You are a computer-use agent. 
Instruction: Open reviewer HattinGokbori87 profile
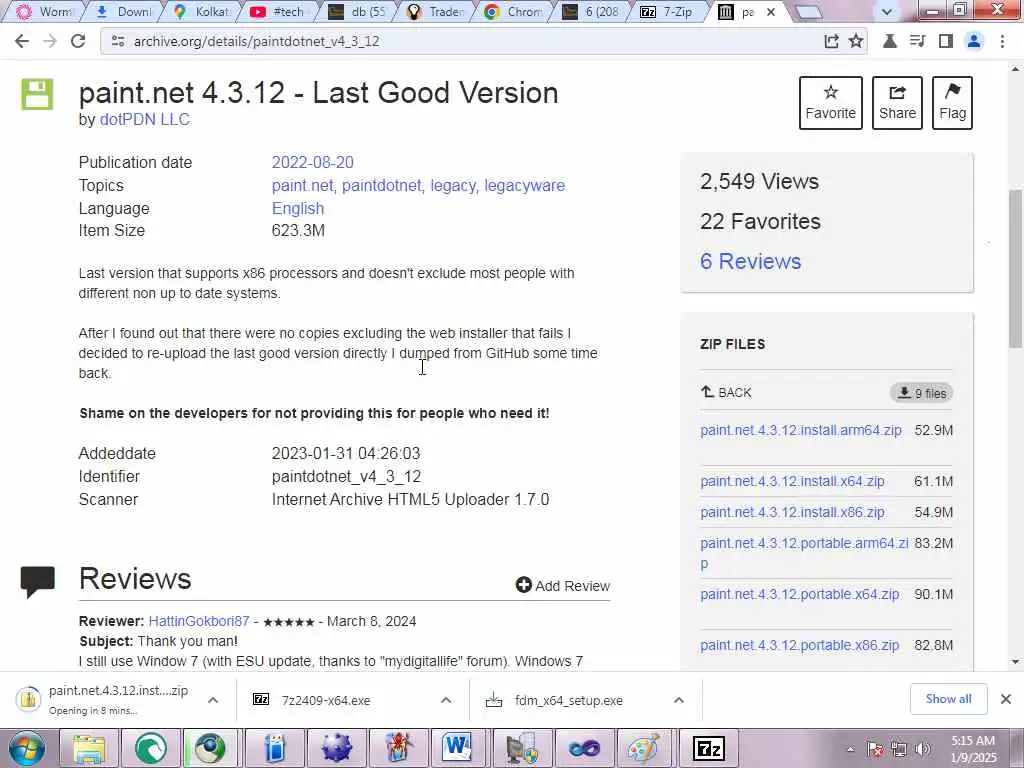[x=199, y=621]
